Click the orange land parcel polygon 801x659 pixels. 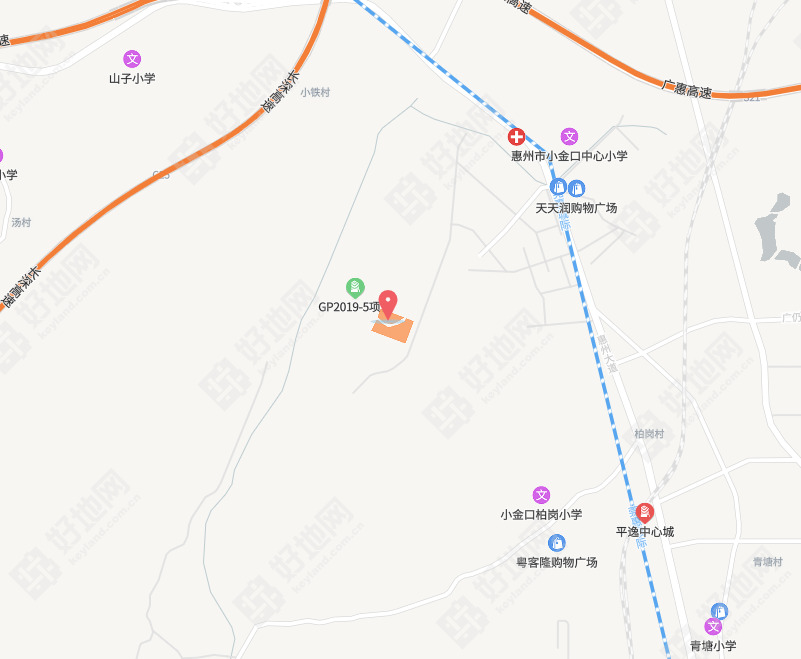click(392, 326)
